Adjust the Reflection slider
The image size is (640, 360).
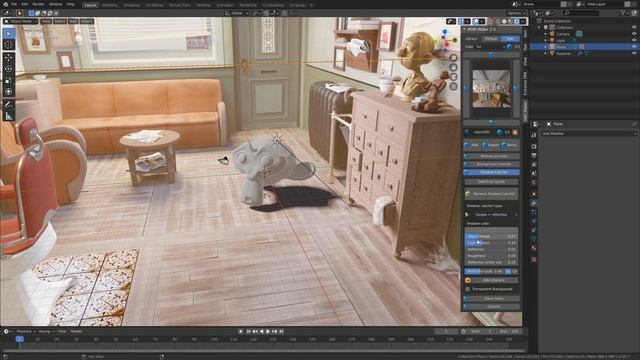(491, 249)
